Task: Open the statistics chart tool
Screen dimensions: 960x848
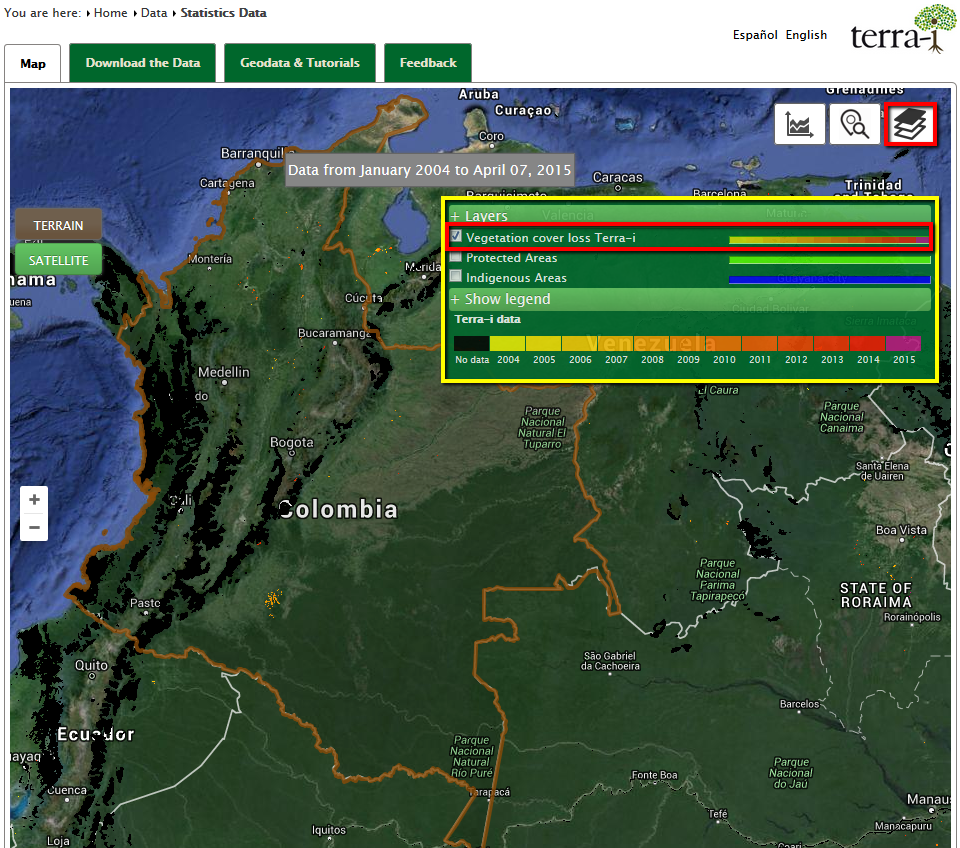Action: tap(799, 124)
